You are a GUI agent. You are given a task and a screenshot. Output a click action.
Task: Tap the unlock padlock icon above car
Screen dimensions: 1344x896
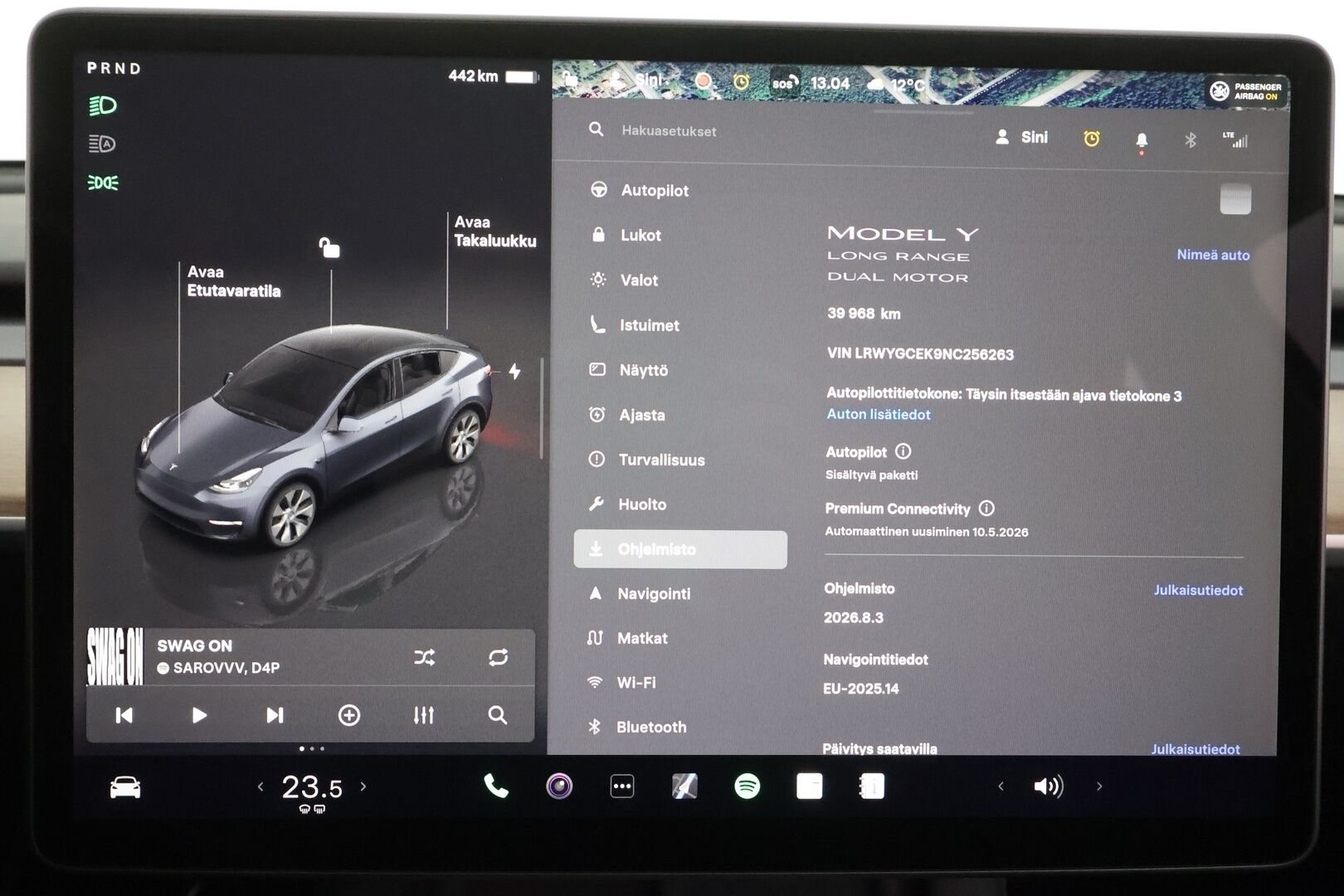pyautogui.click(x=329, y=247)
